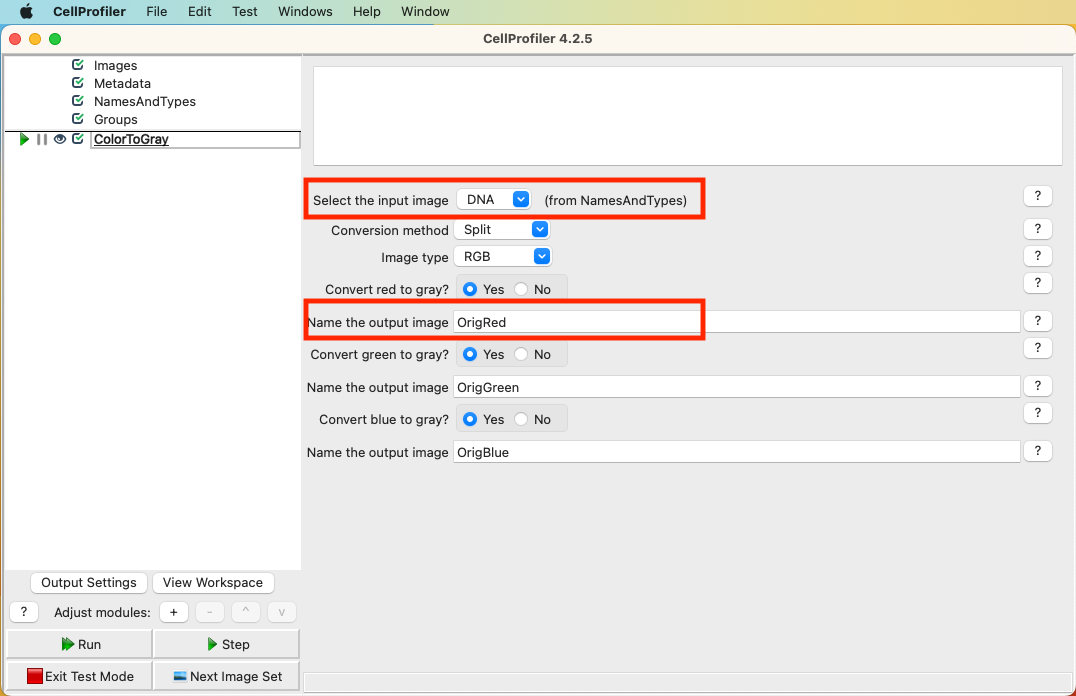Click the plus button to add module
The image size is (1076, 696).
coord(173,612)
